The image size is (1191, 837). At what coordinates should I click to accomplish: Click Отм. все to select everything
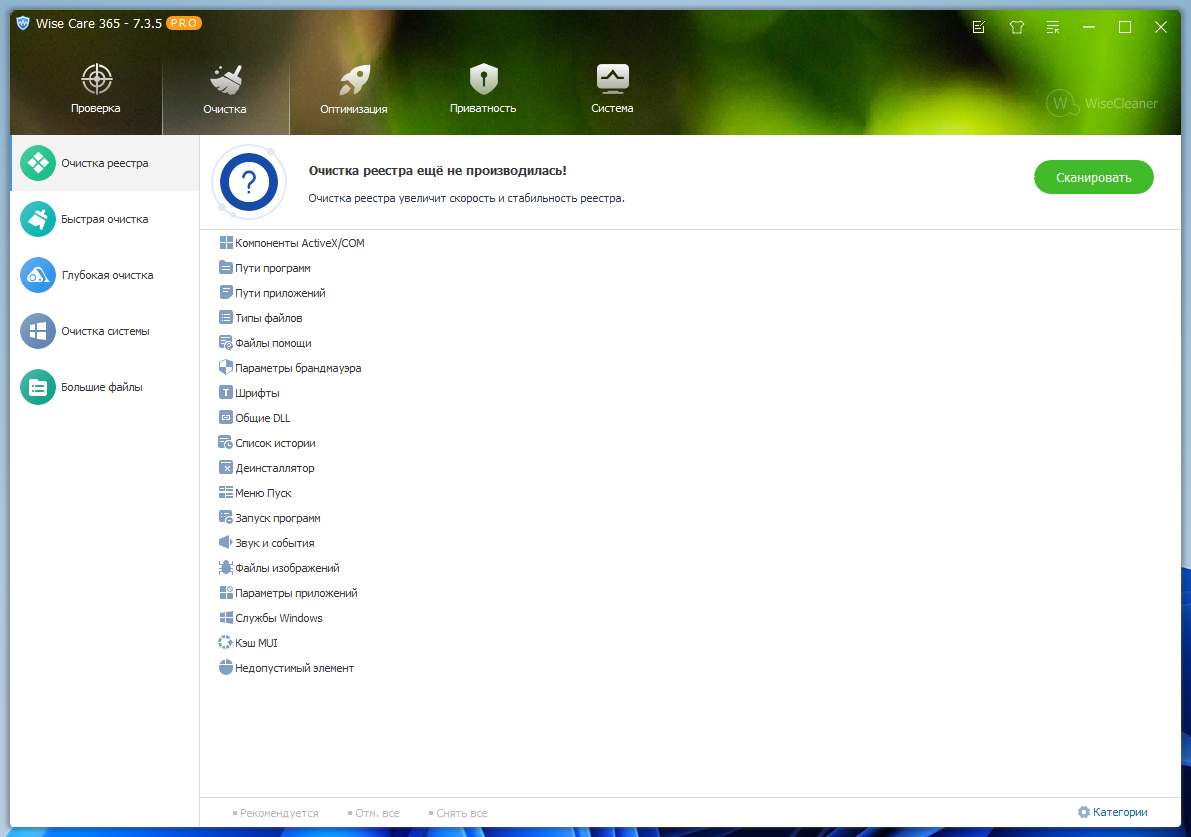pyautogui.click(x=376, y=813)
